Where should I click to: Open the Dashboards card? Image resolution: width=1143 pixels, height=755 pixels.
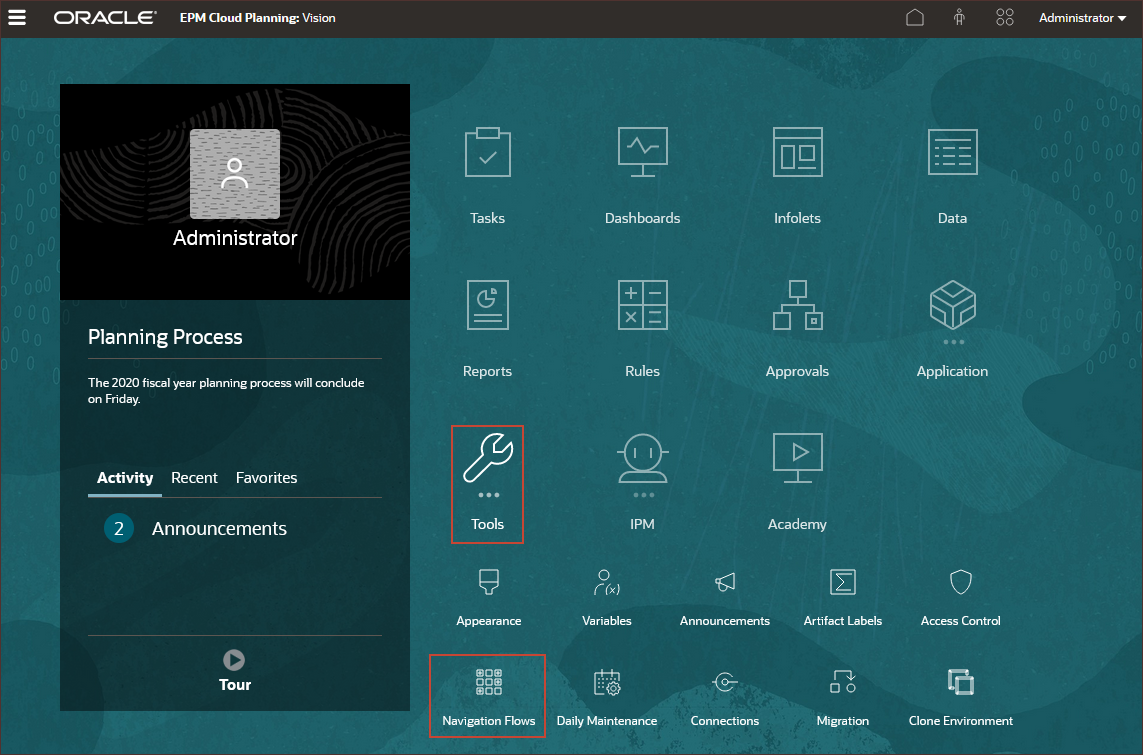(642, 176)
